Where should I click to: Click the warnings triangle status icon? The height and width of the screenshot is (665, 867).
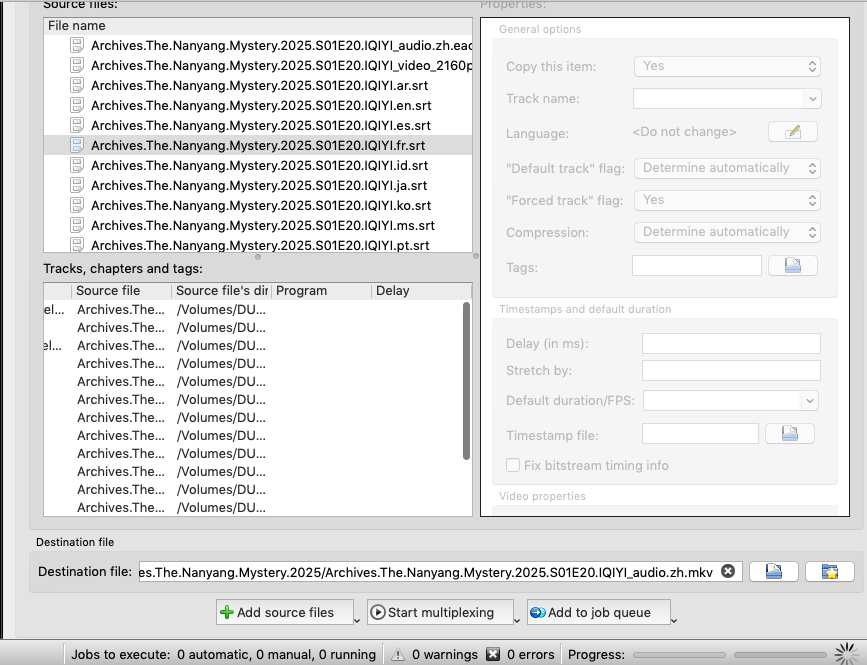[398, 654]
